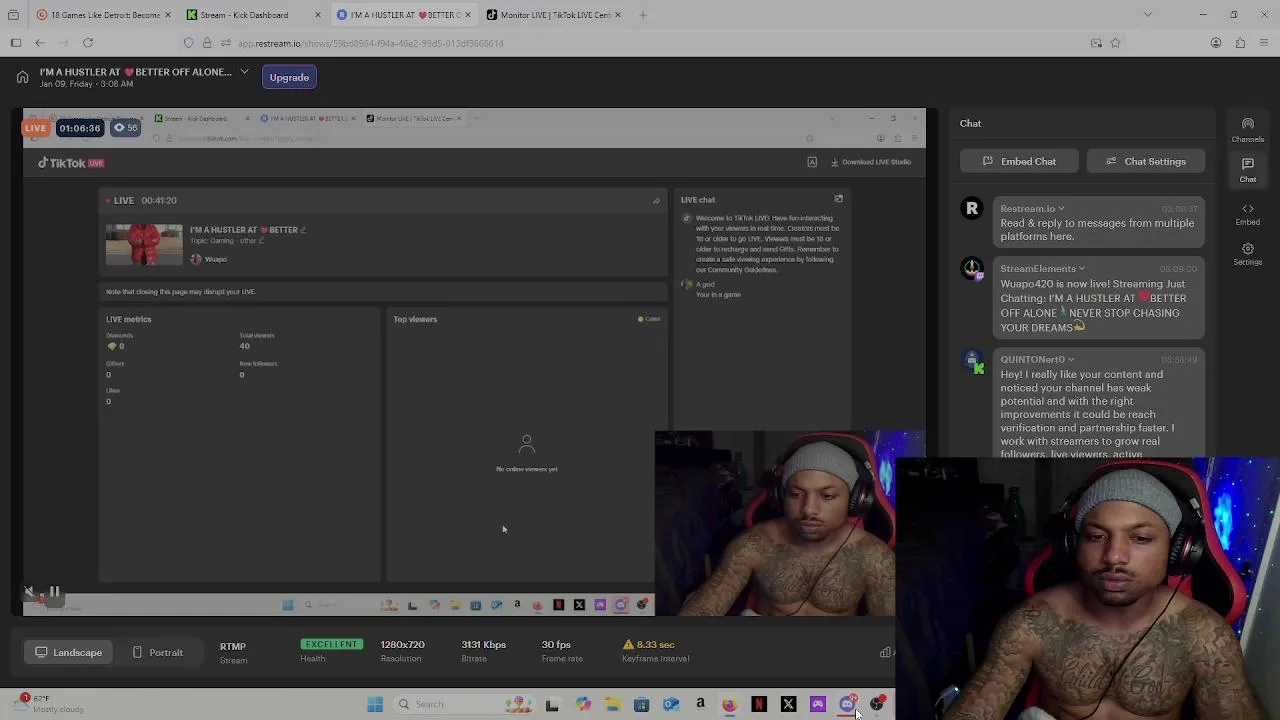Viewport: 1280px width, 720px height.
Task: Click Download LIVE Studio in TikTok preview
Action: (x=870, y=162)
